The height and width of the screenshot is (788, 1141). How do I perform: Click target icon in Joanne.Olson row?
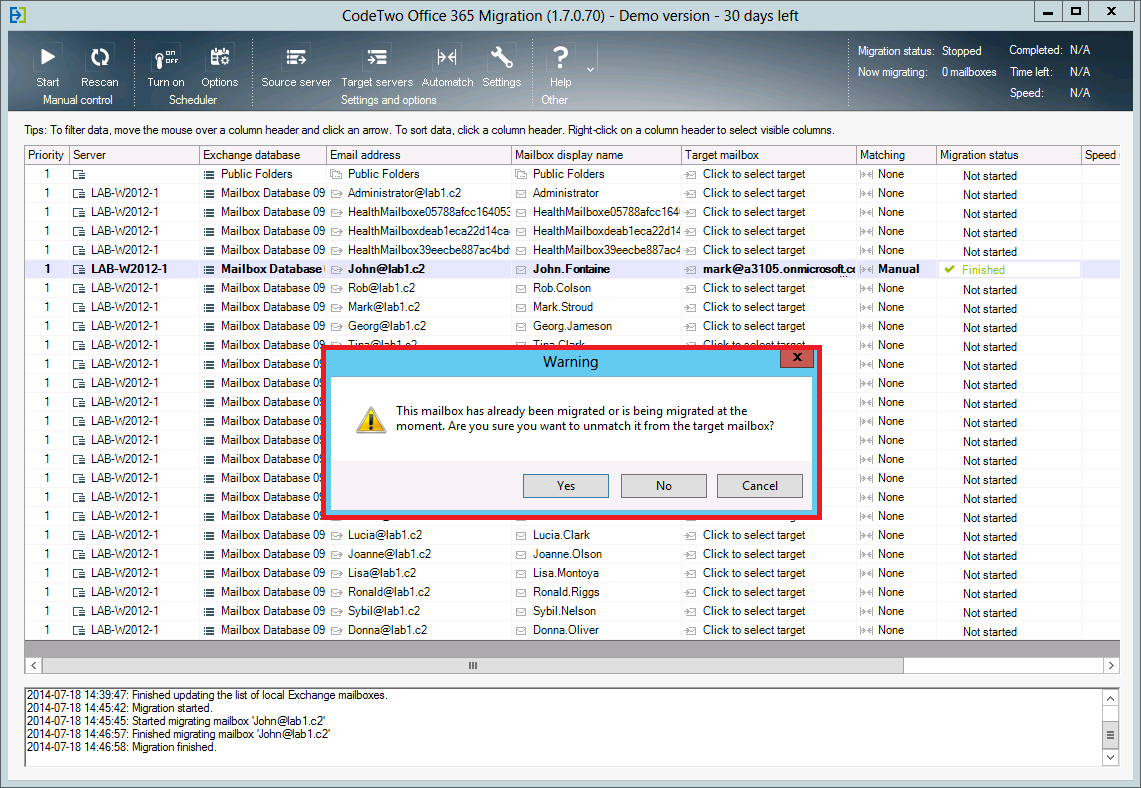coord(691,554)
